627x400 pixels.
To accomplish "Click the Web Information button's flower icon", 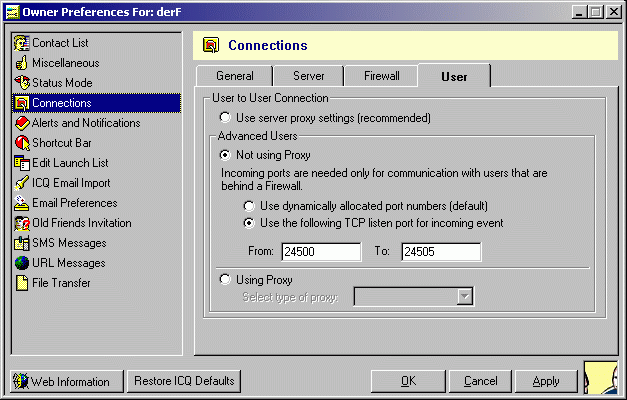I will (21, 381).
